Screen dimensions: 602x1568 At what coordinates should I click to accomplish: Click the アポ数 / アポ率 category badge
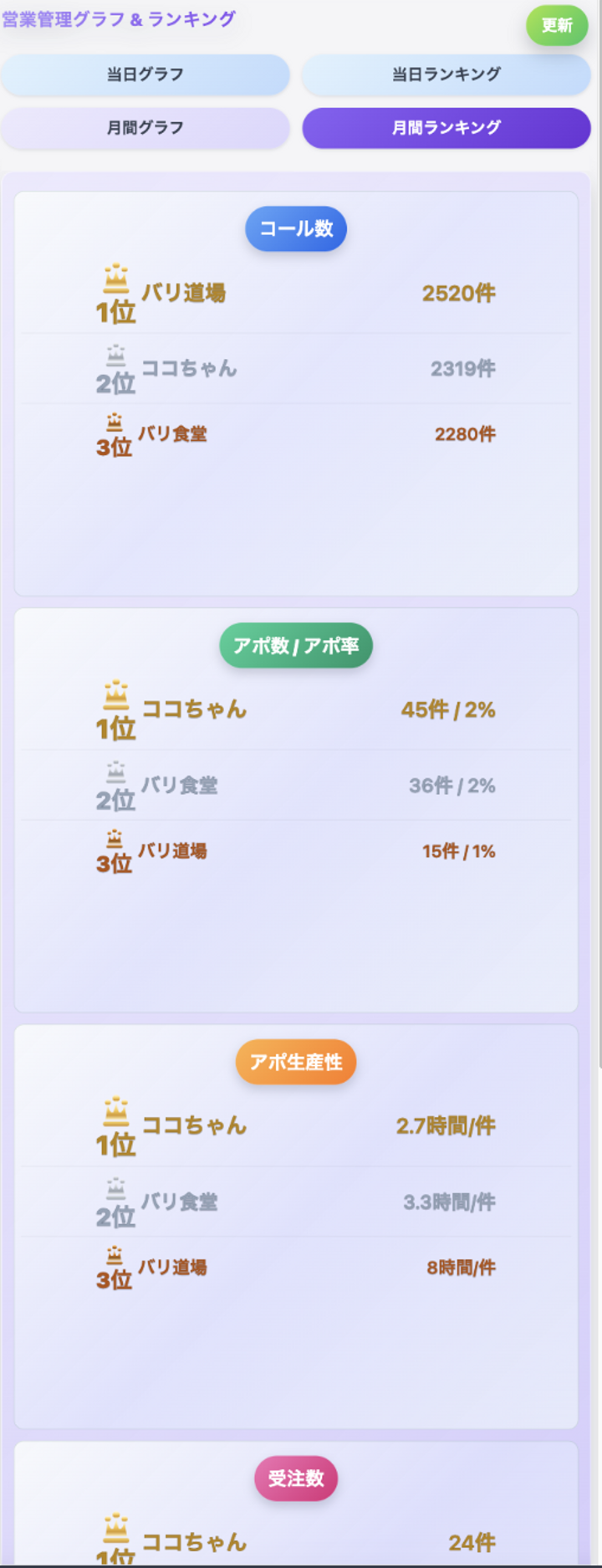tap(296, 645)
